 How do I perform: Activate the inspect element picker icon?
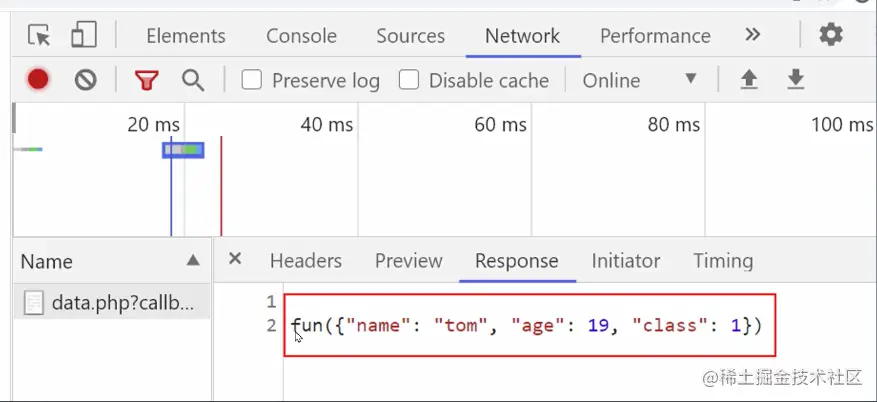click(x=39, y=36)
